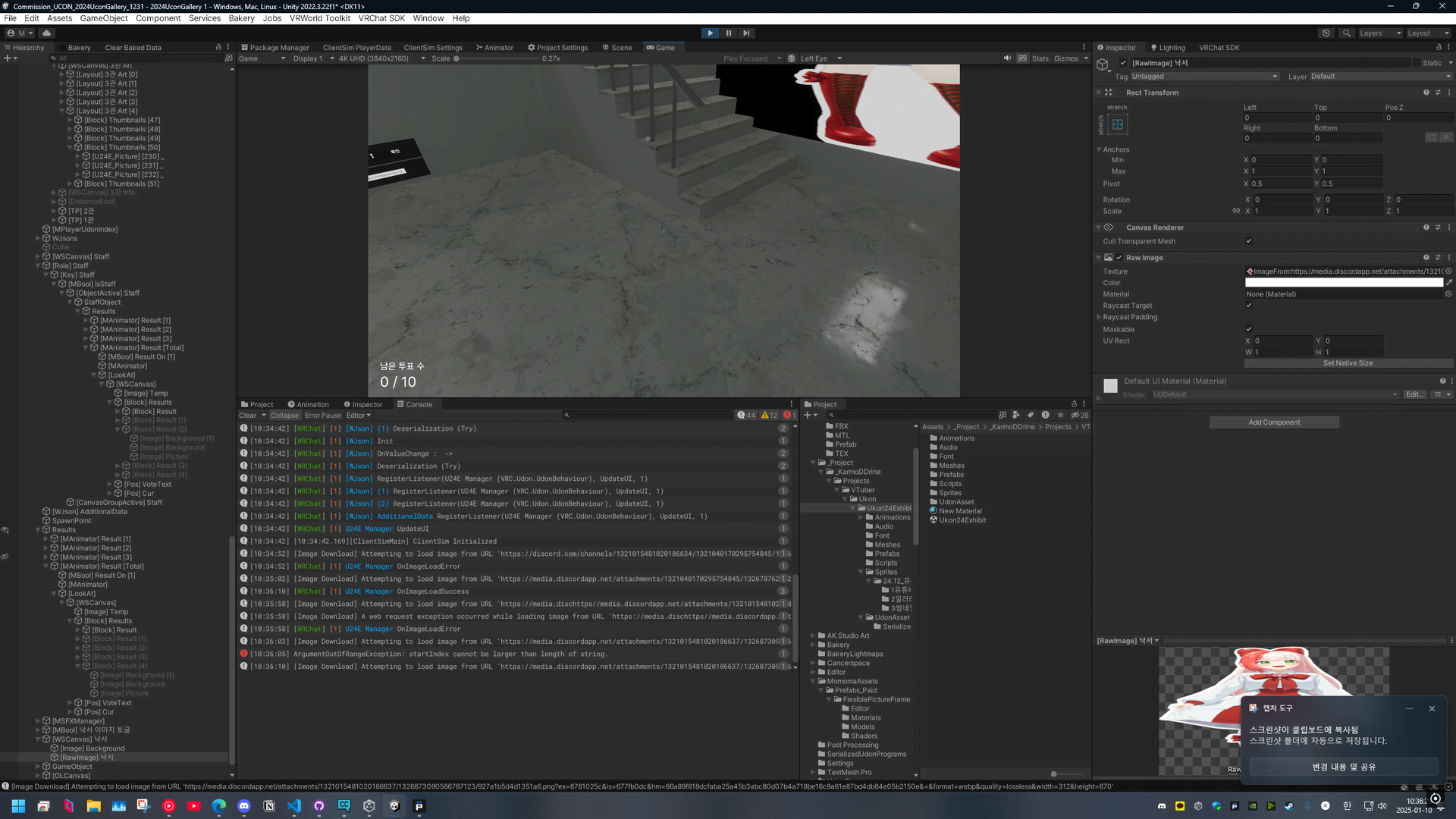Toggle constrained proportions link beside Scale
This screenshot has height=819, width=1456.
click(1236, 212)
